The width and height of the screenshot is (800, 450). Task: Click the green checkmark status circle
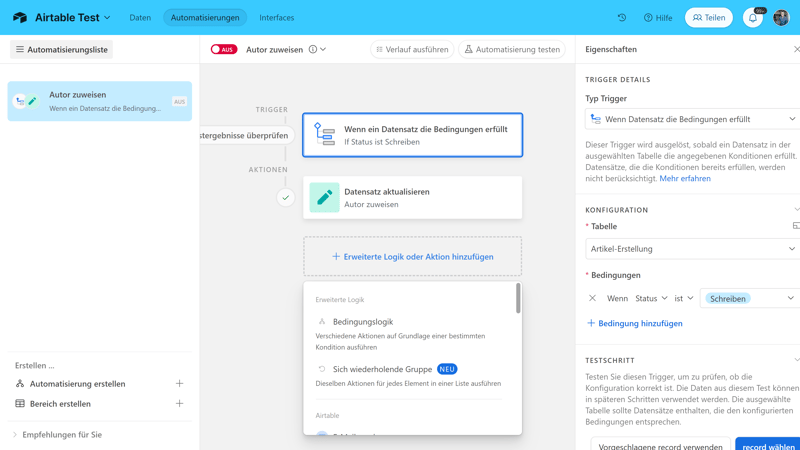pyautogui.click(x=286, y=197)
